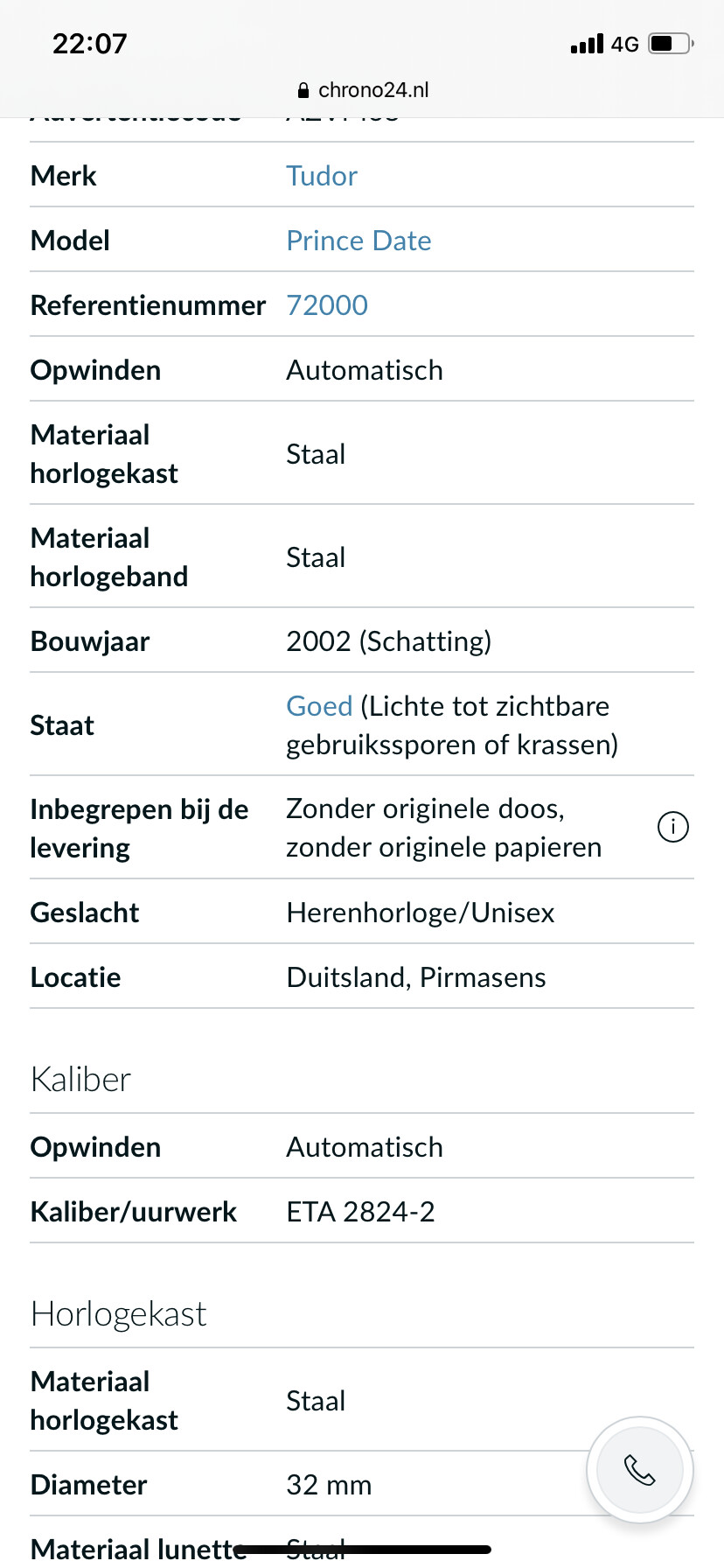Tap the cellular signal bars icon
This screenshot has height=1568, width=724.
[587, 44]
